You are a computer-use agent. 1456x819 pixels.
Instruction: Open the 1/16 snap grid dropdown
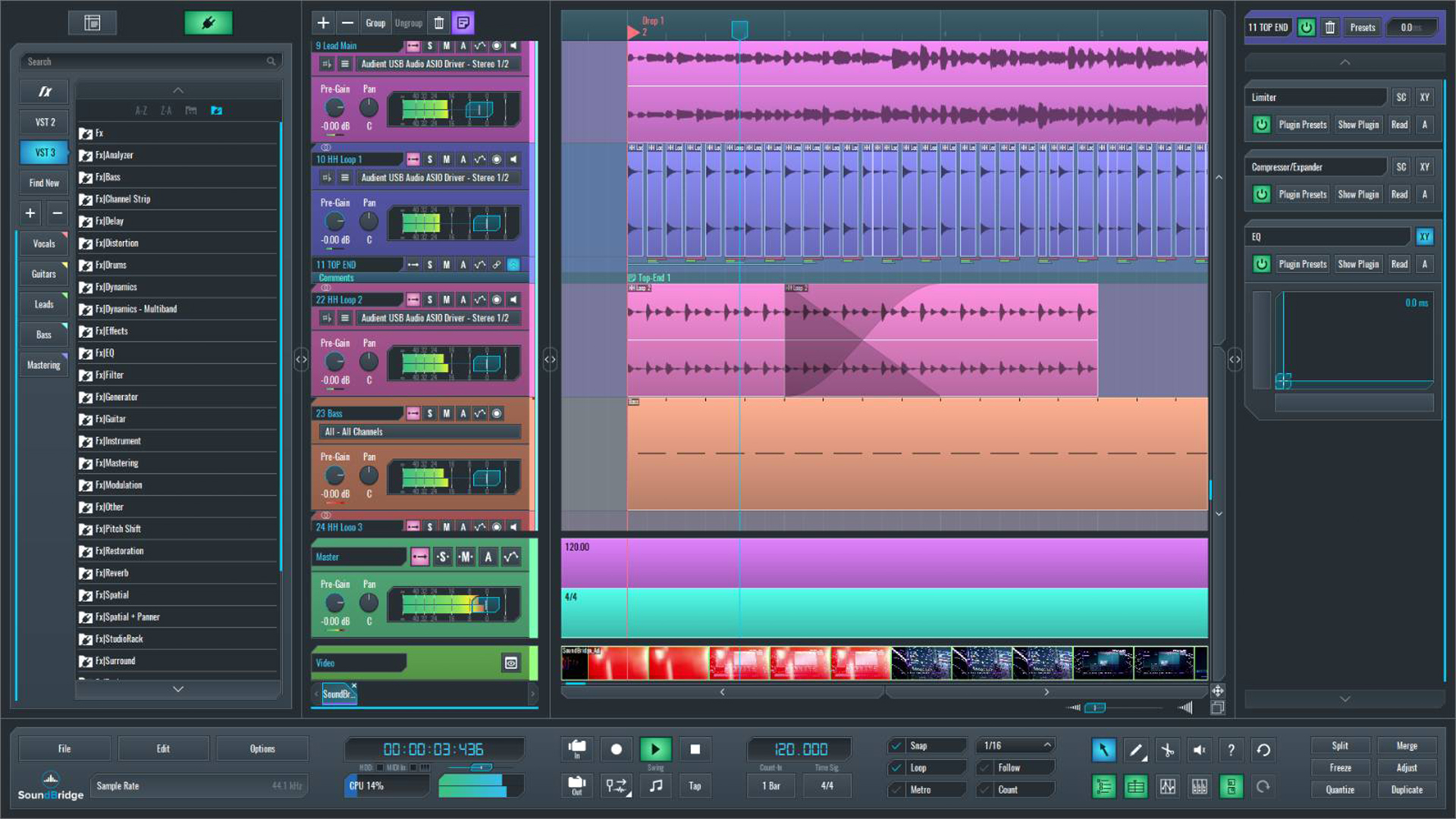1016,745
